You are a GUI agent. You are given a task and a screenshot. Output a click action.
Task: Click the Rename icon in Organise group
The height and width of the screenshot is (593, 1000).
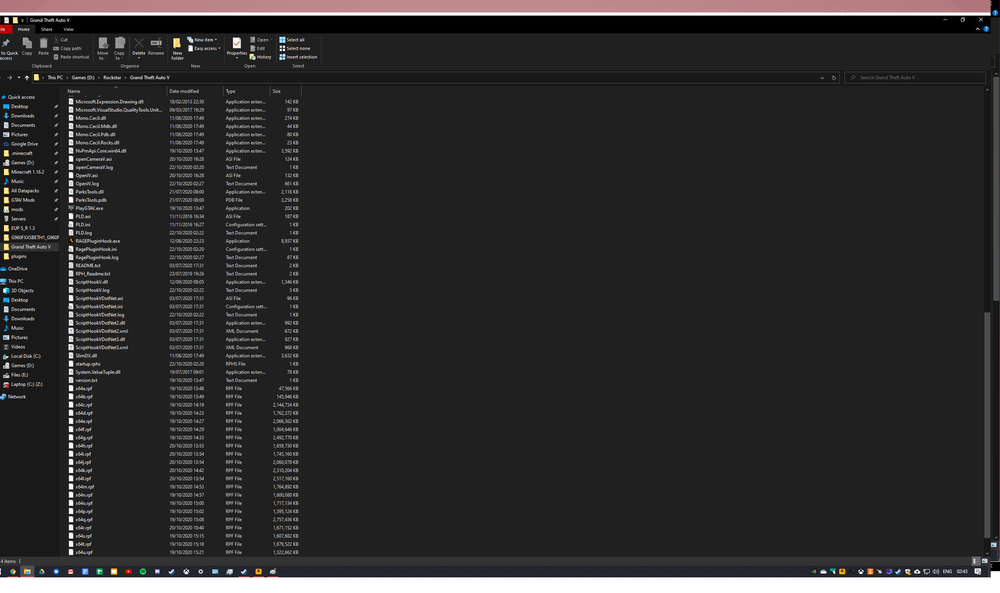click(156, 43)
